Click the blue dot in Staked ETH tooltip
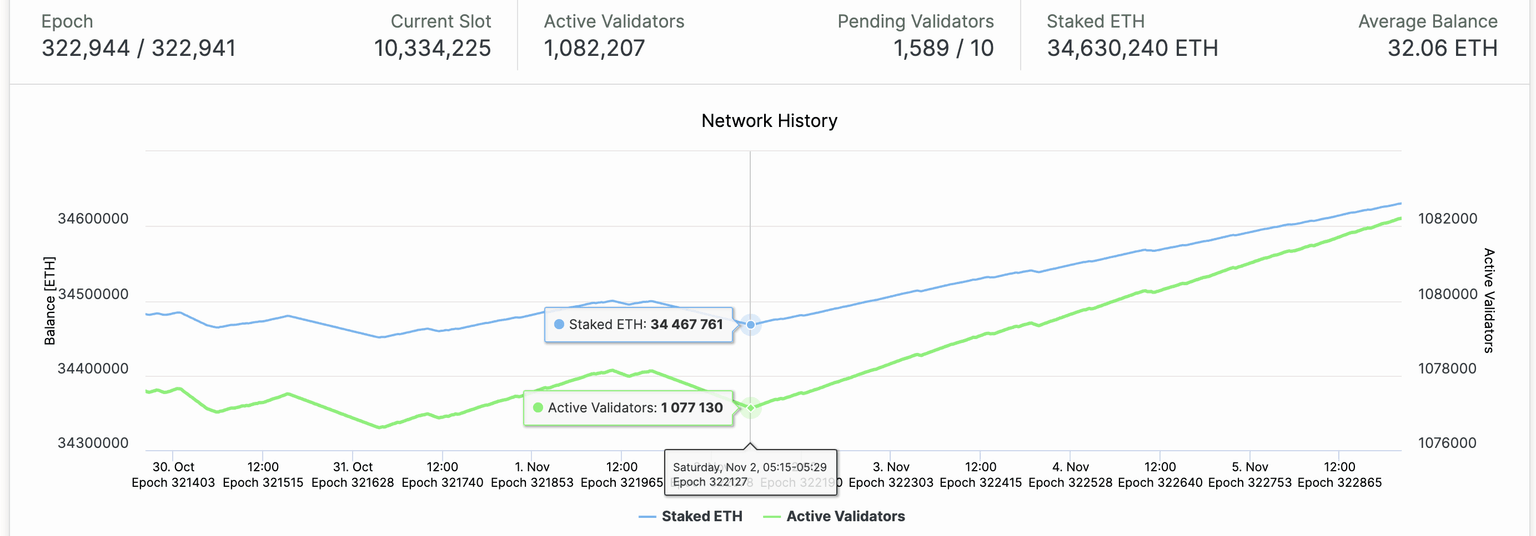The height and width of the screenshot is (536, 1536). pyautogui.click(x=559, y=324)
